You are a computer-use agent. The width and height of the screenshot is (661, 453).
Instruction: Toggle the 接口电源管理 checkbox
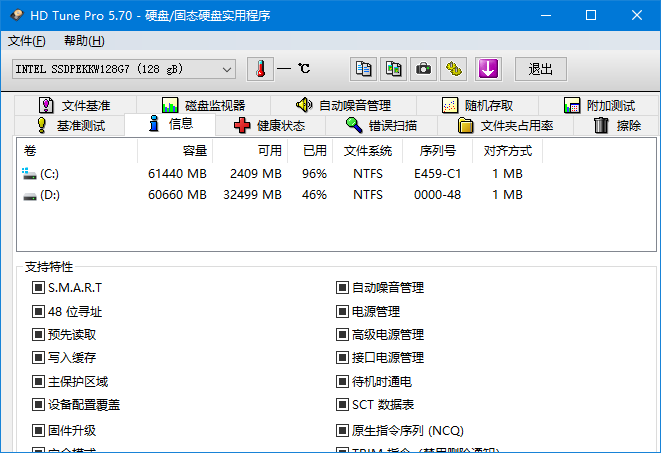click(x=342, y=358)
